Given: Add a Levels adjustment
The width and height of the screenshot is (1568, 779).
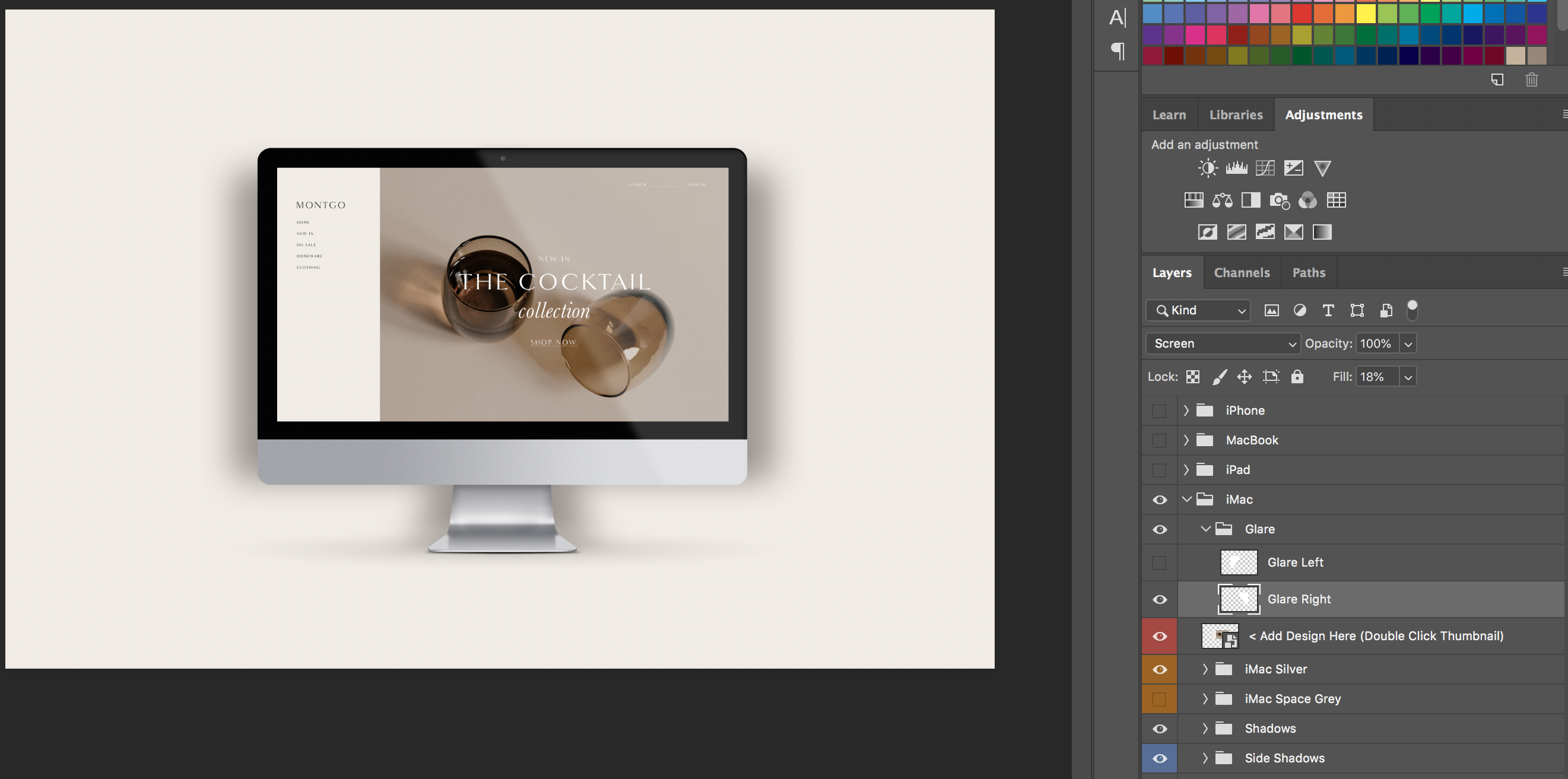Looking at the screenshot, I should [1236, 168].
